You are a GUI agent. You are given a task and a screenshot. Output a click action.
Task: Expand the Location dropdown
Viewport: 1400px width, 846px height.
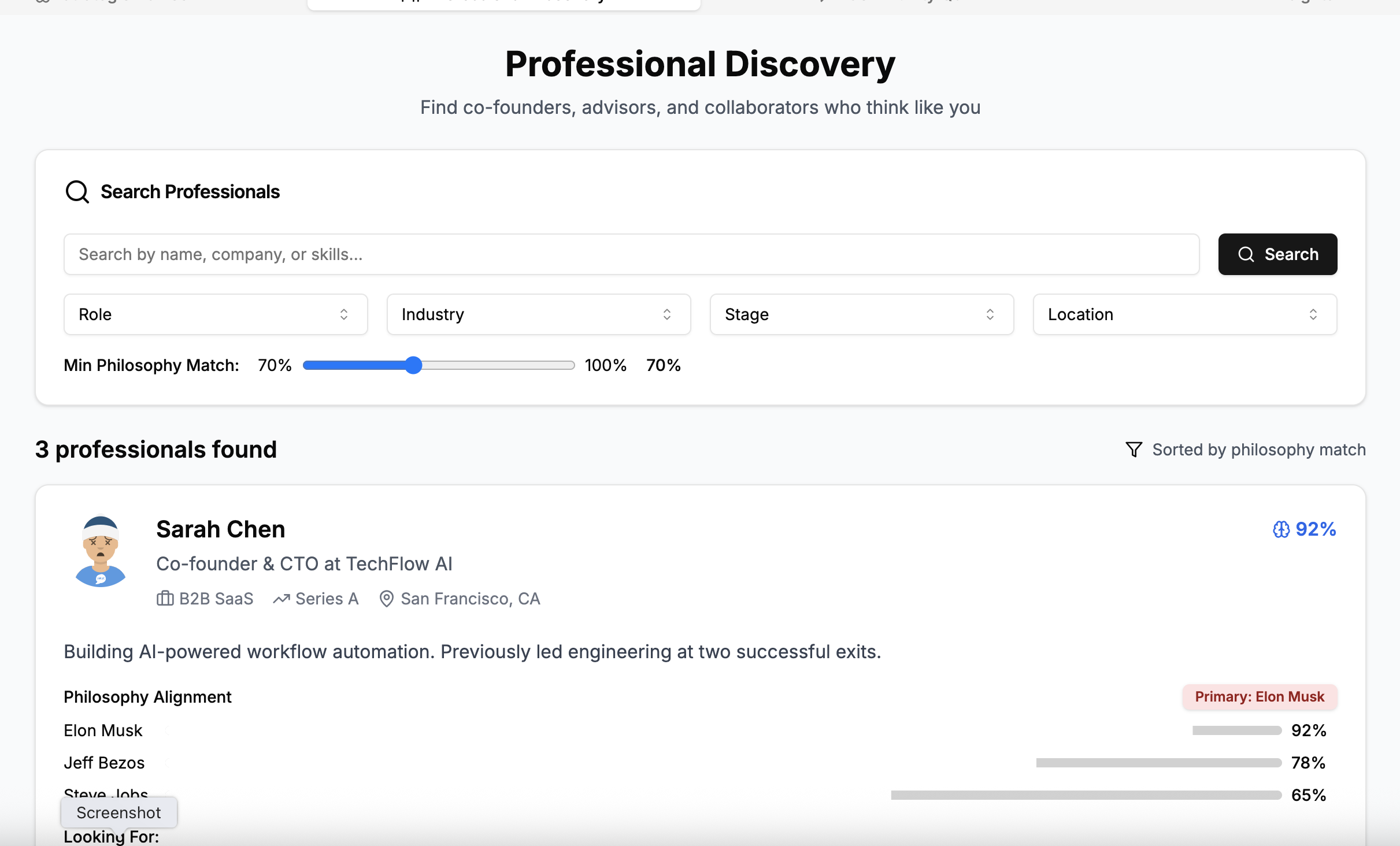(1184, 314)
